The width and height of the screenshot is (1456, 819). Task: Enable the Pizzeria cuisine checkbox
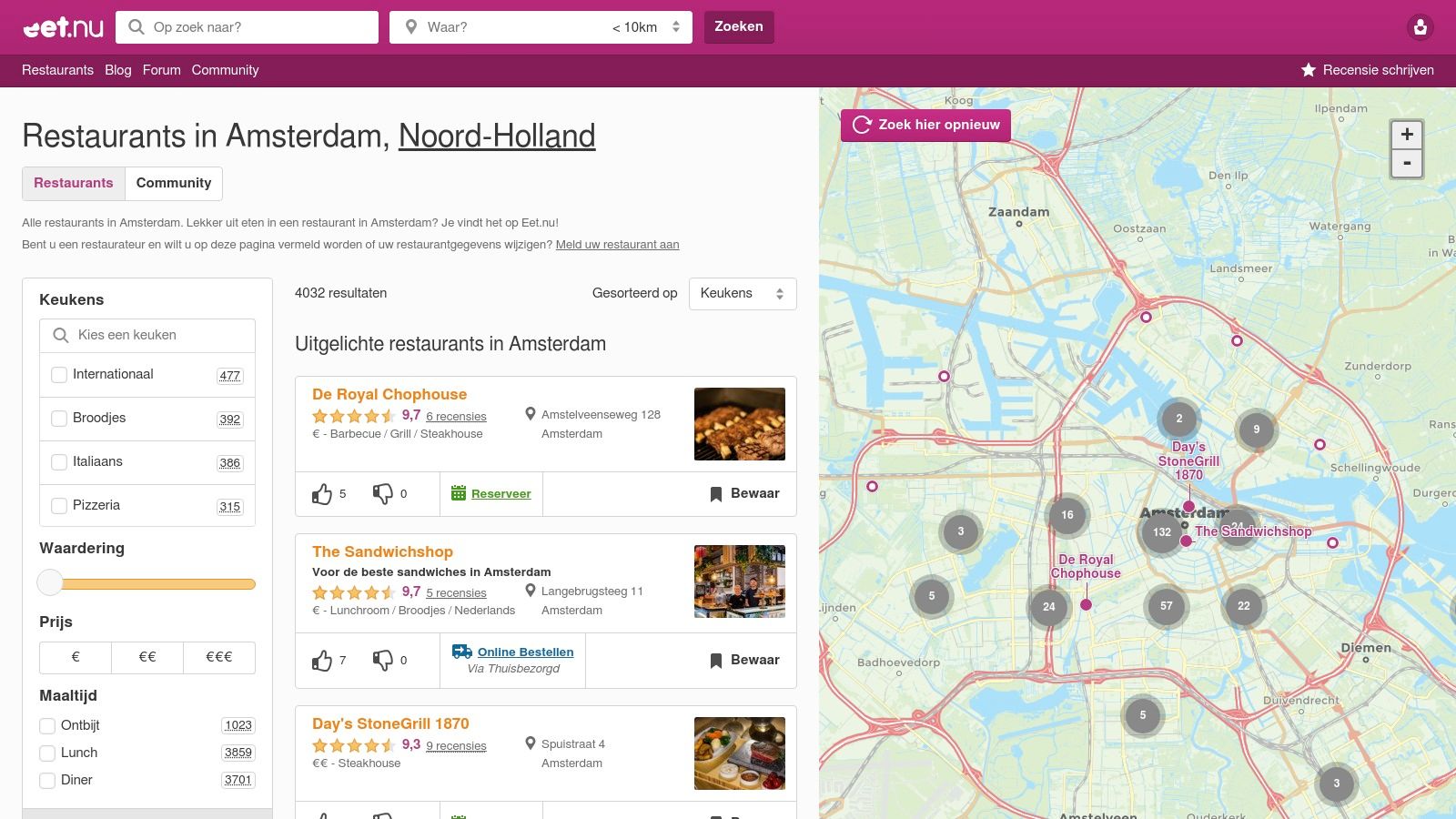pyautogui.click(x=59, y=506)
